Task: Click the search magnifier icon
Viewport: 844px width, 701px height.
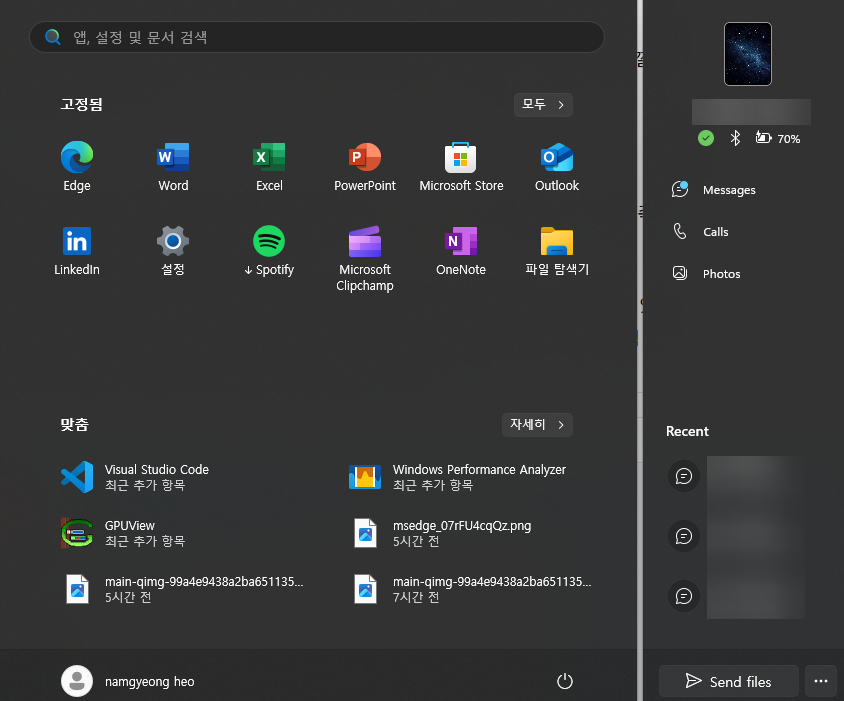Action: [x=53, y=37]
